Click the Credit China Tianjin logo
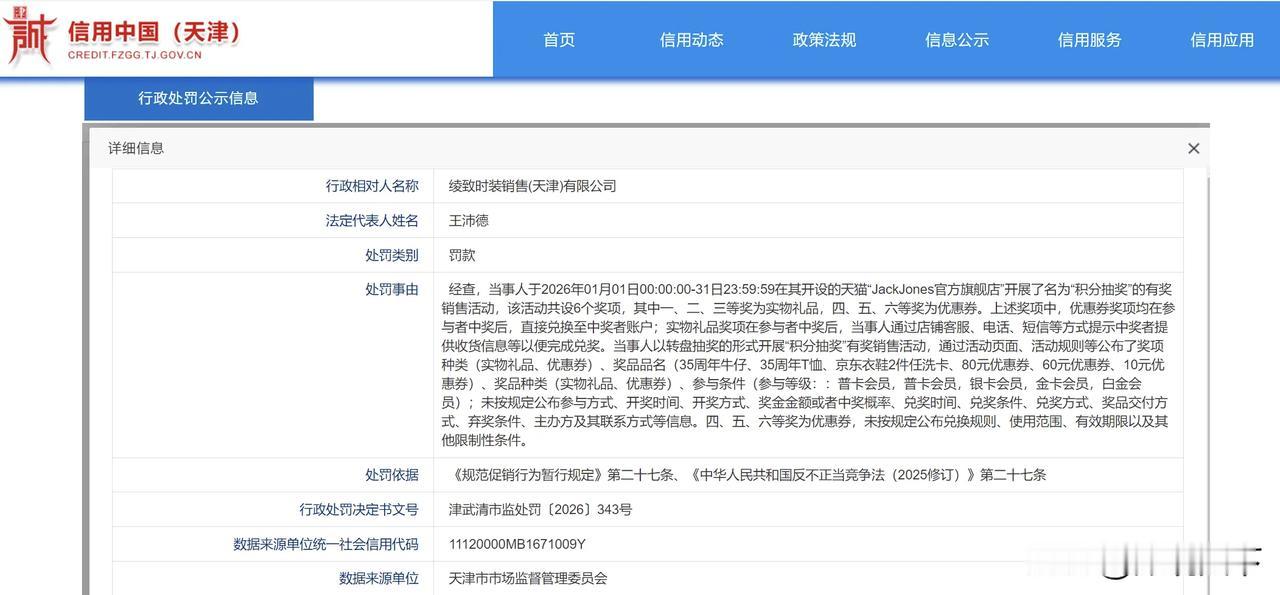Screen dimensions: 1280x595 (123, 38)
